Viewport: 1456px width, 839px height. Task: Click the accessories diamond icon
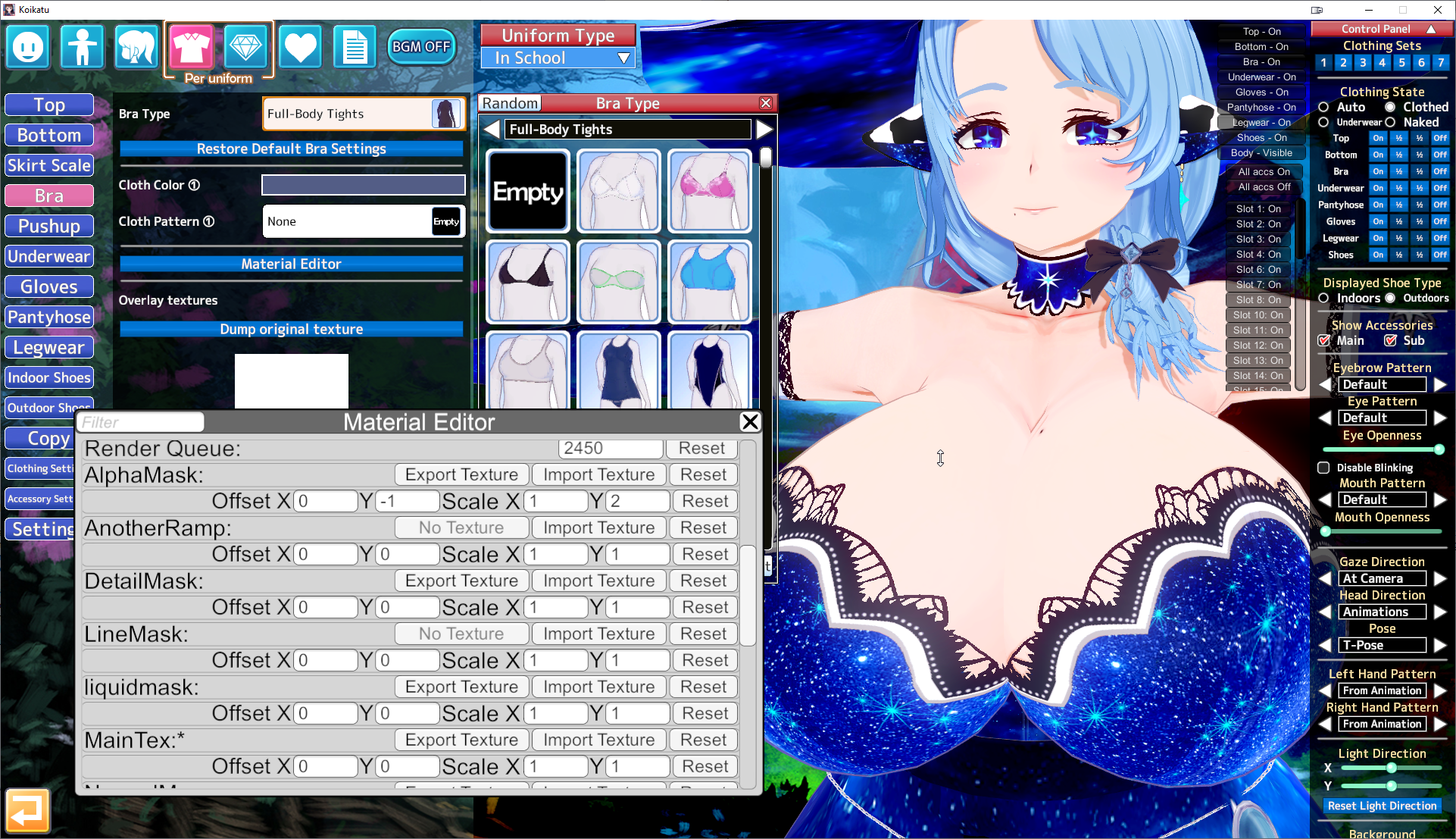(x=245, y=47)
